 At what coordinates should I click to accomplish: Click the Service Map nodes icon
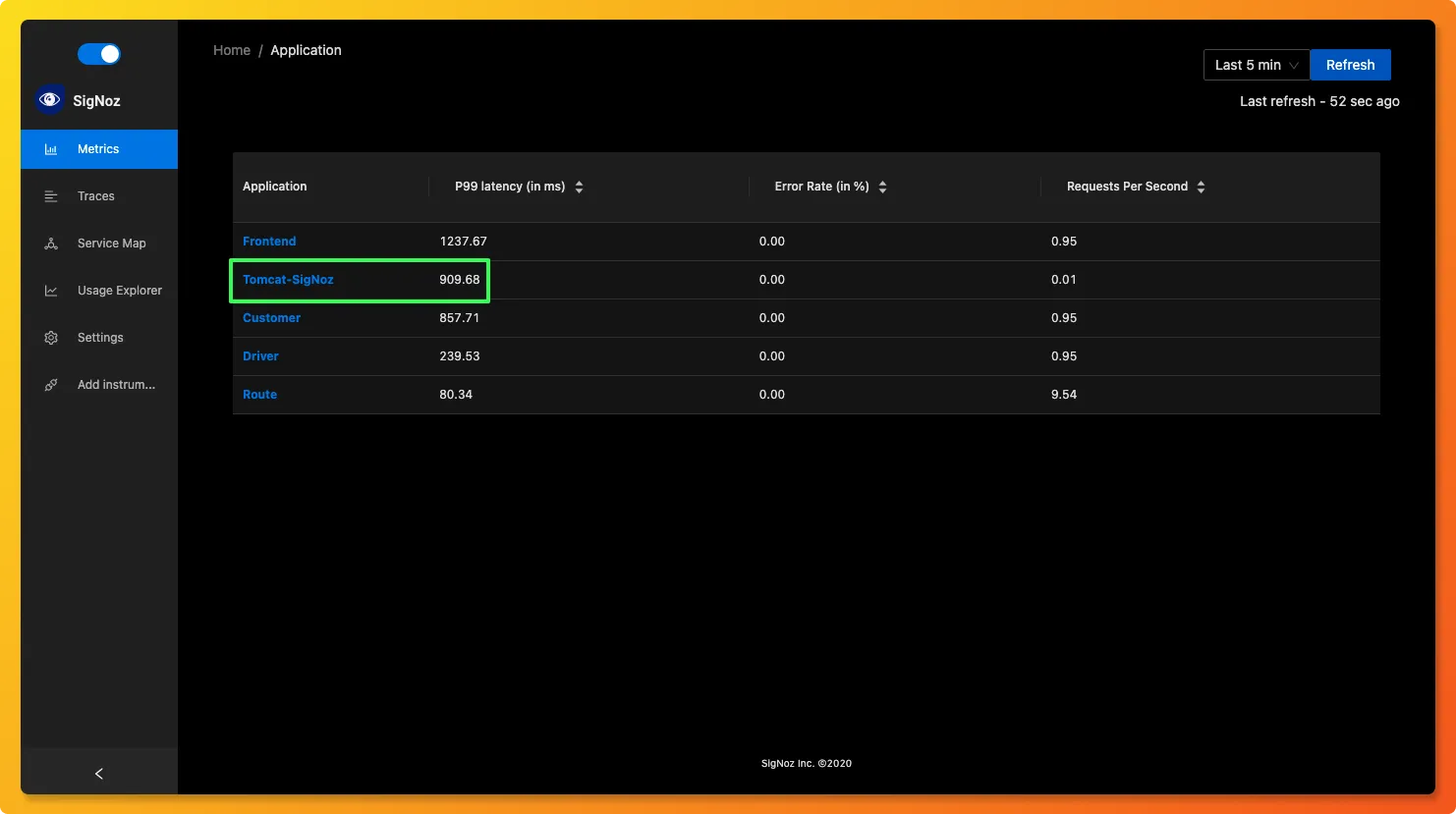click(51, 244)
